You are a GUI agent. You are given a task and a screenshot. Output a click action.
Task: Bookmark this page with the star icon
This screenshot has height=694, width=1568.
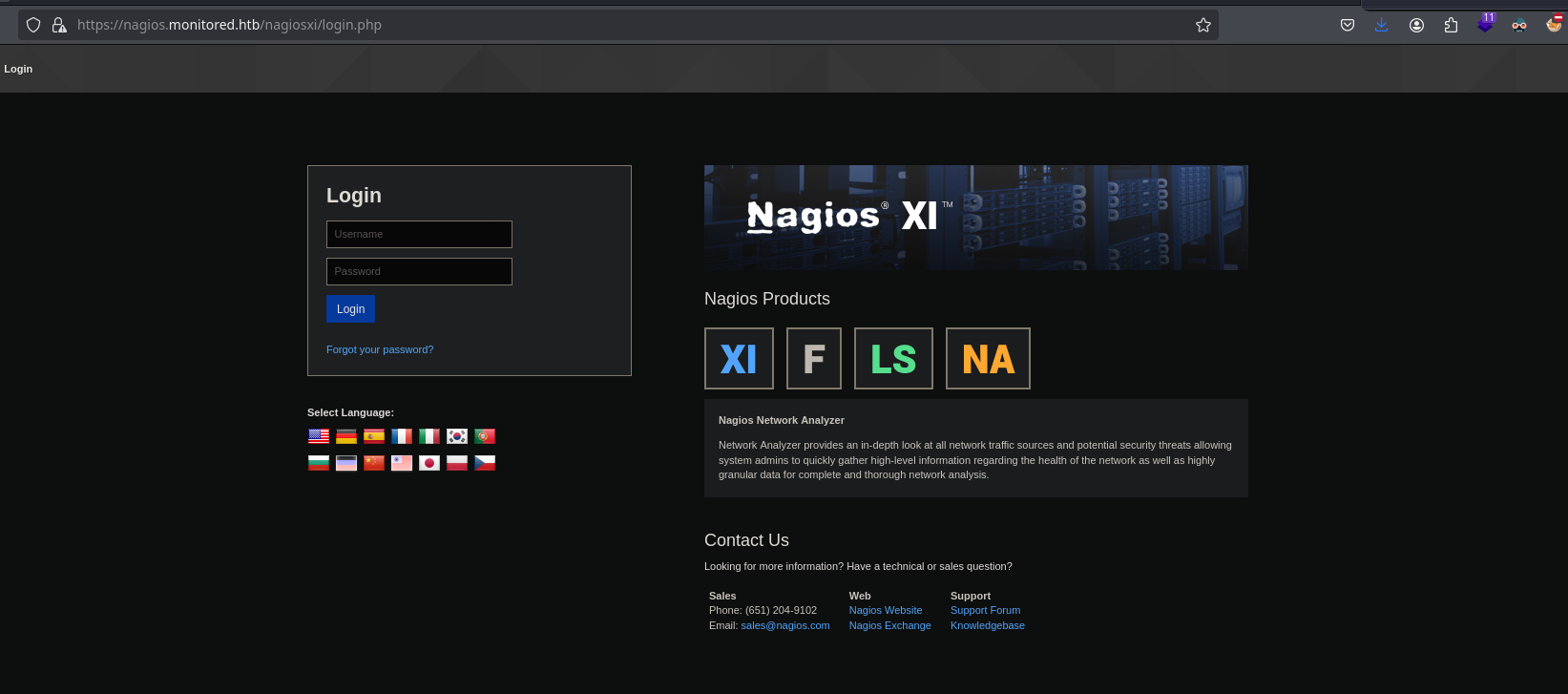(x=1203, y=25)
